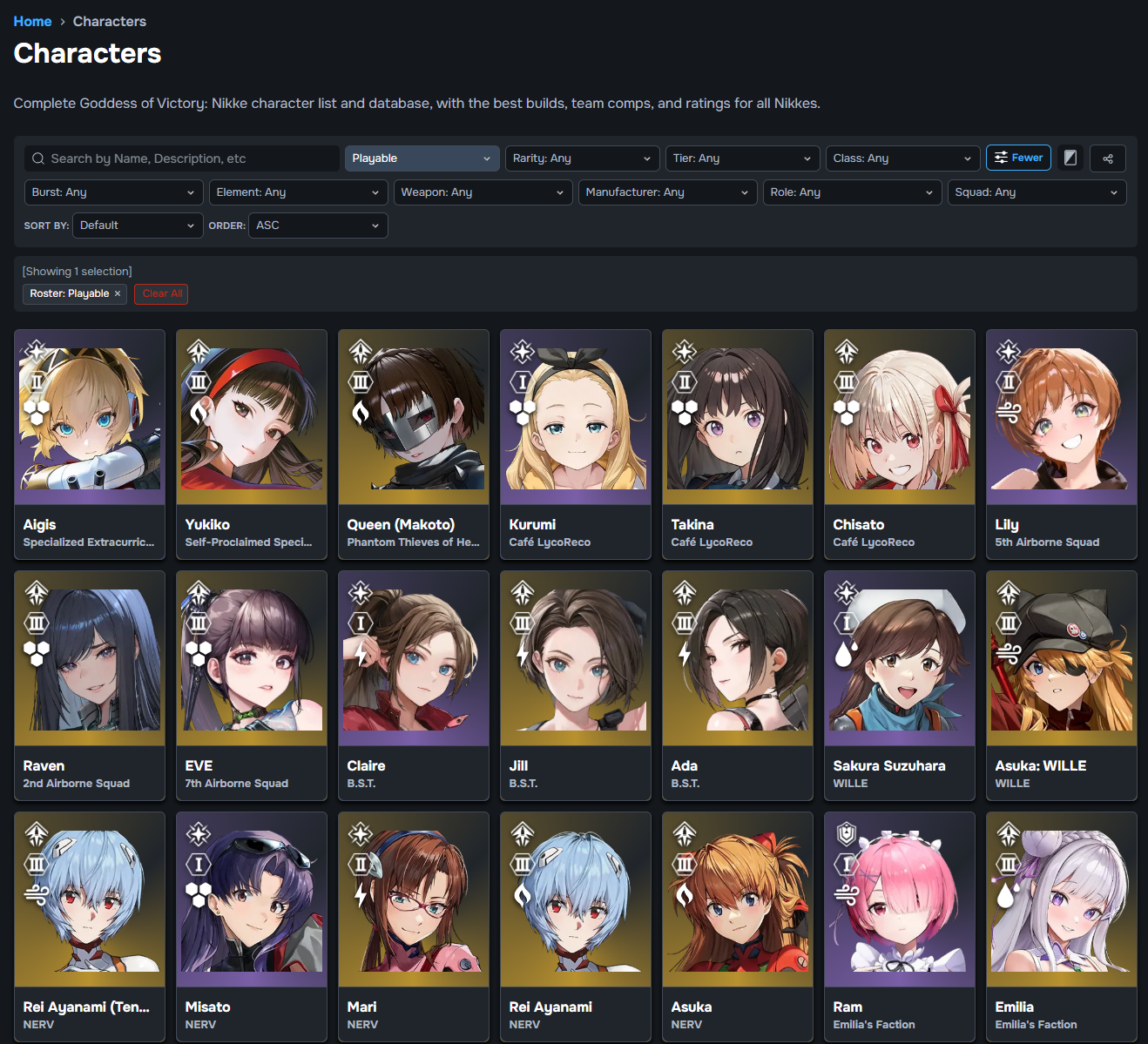Select the Chisato character portrait
Screen dimensions: 1148x1044
pyautogui.click(x=900, y=419)
